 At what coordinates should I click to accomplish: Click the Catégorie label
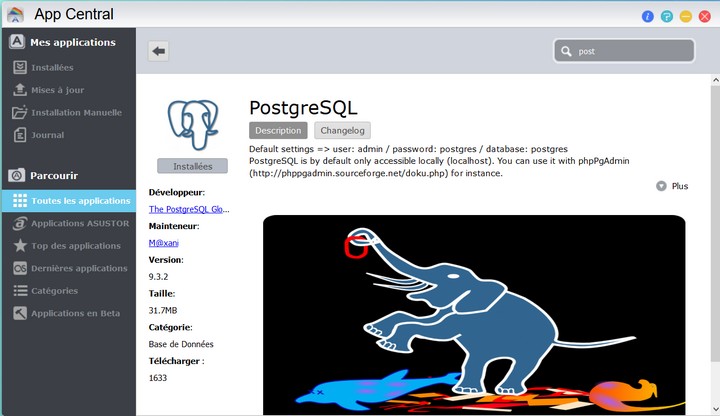click(x=171, y=327)
